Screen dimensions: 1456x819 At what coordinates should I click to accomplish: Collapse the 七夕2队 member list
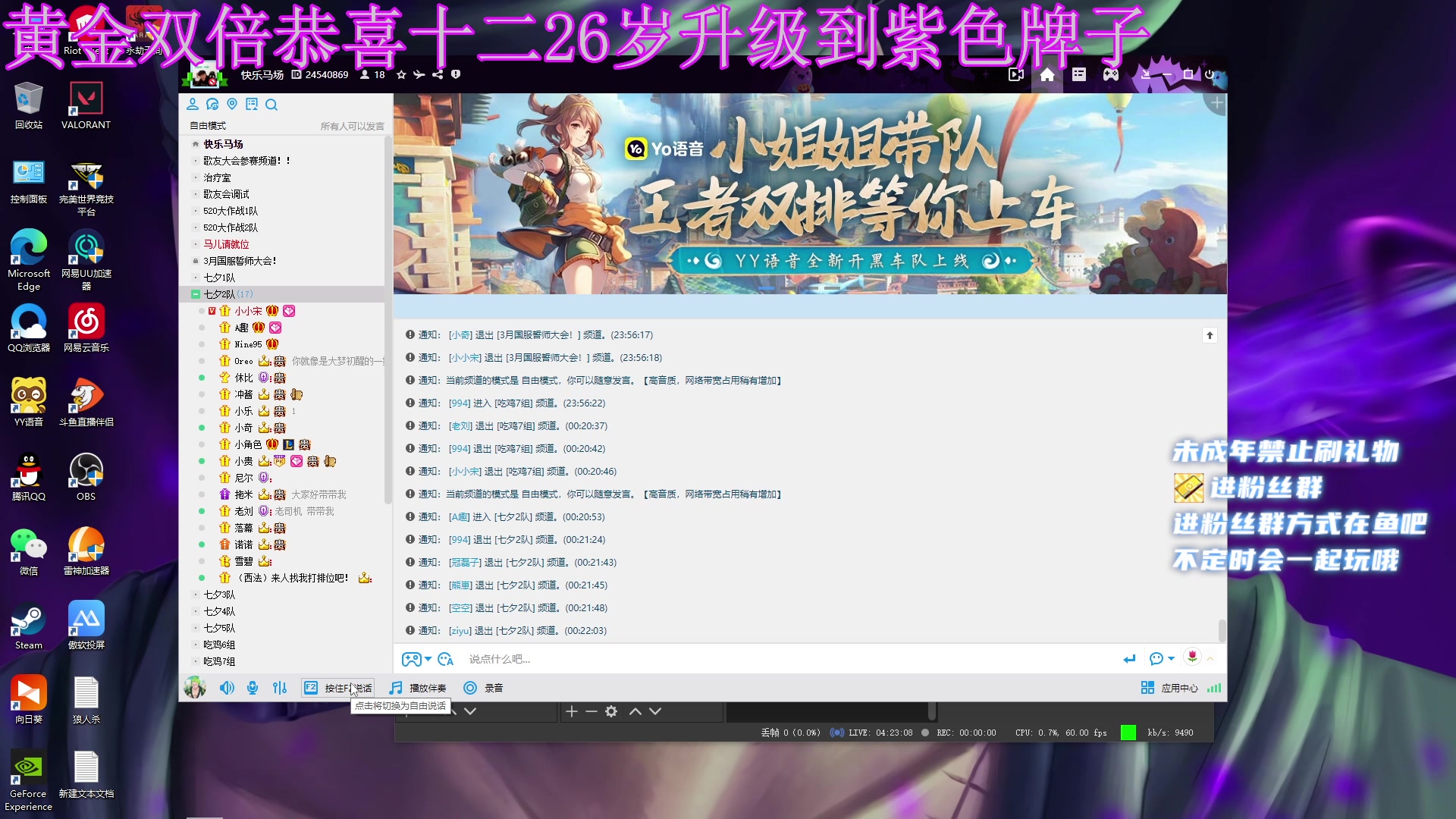click(x=196, y=294)
